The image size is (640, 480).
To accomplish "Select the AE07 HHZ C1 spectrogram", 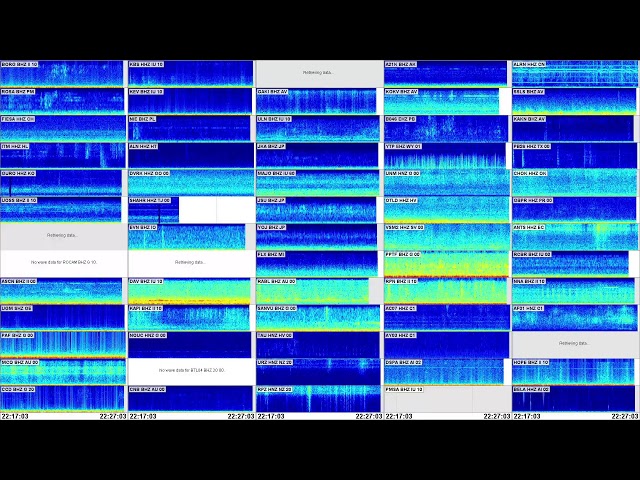I will tap(447, 318).
